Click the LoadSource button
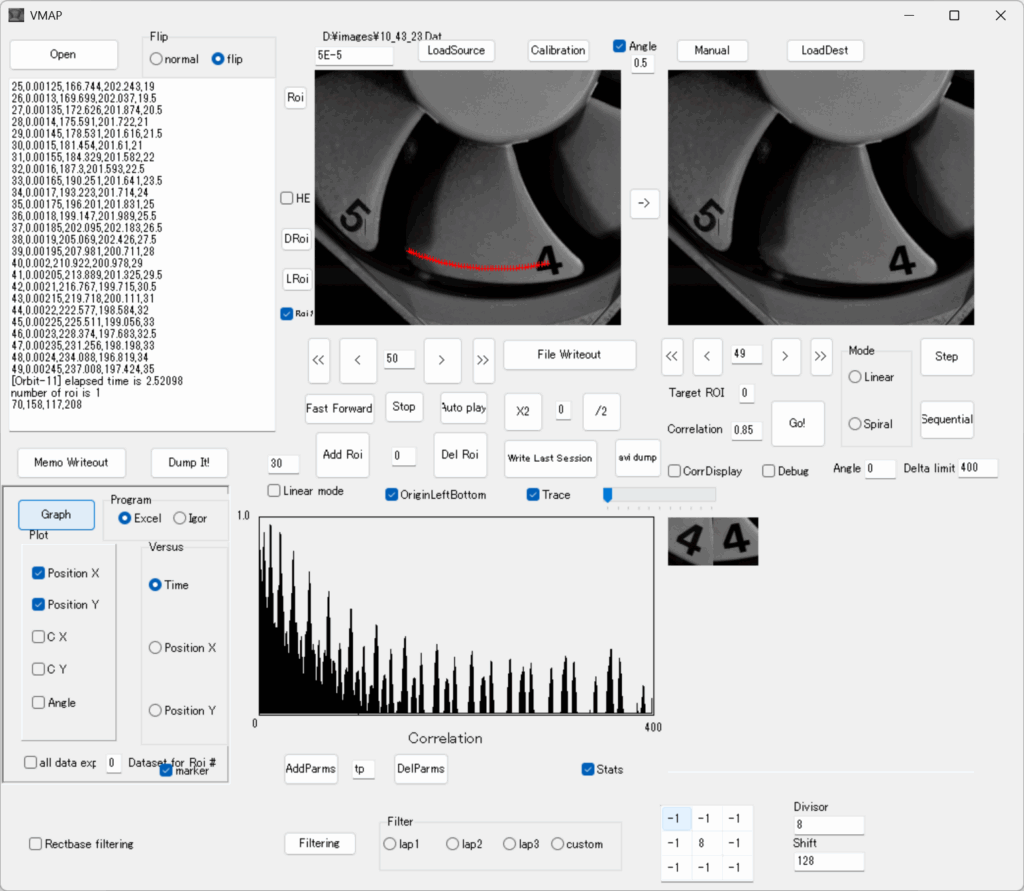The height and width of the screenshot is (891, 1024). pyautogui.click(x=455, y=50)
